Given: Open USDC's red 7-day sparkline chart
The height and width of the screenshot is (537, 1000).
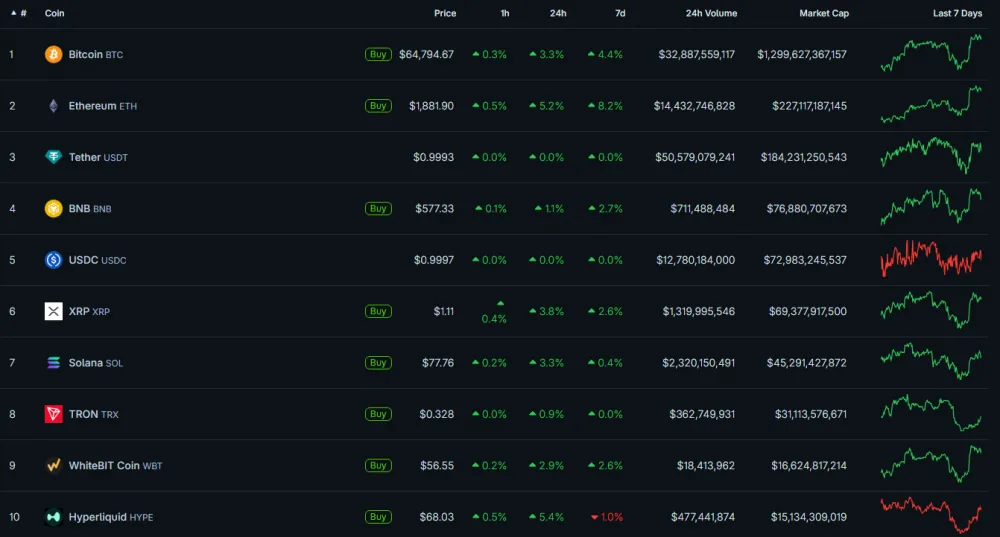Looking at the screenshot, I should [x=931, y=258].
